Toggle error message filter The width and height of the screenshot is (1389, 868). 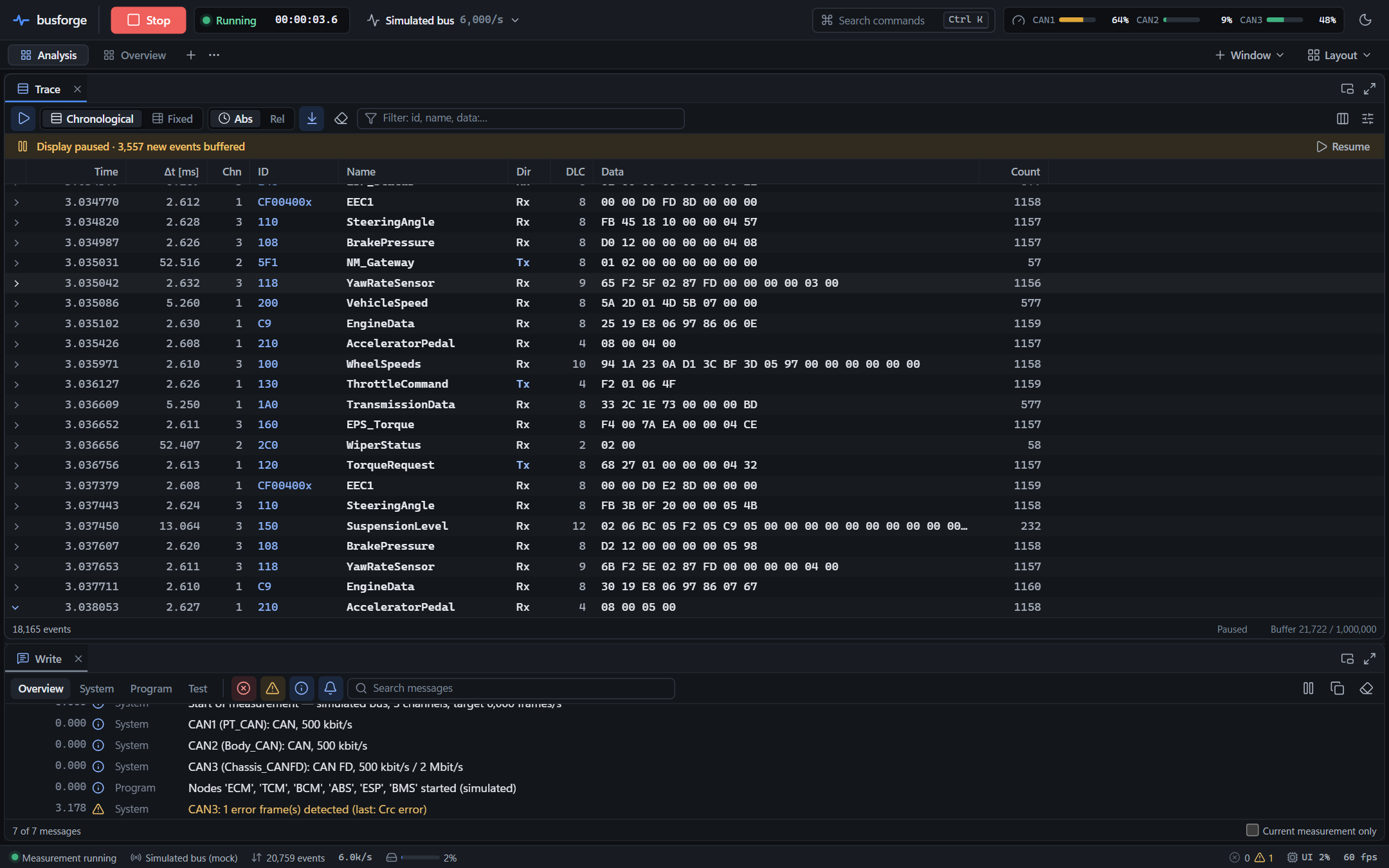(x=244, y=688)
